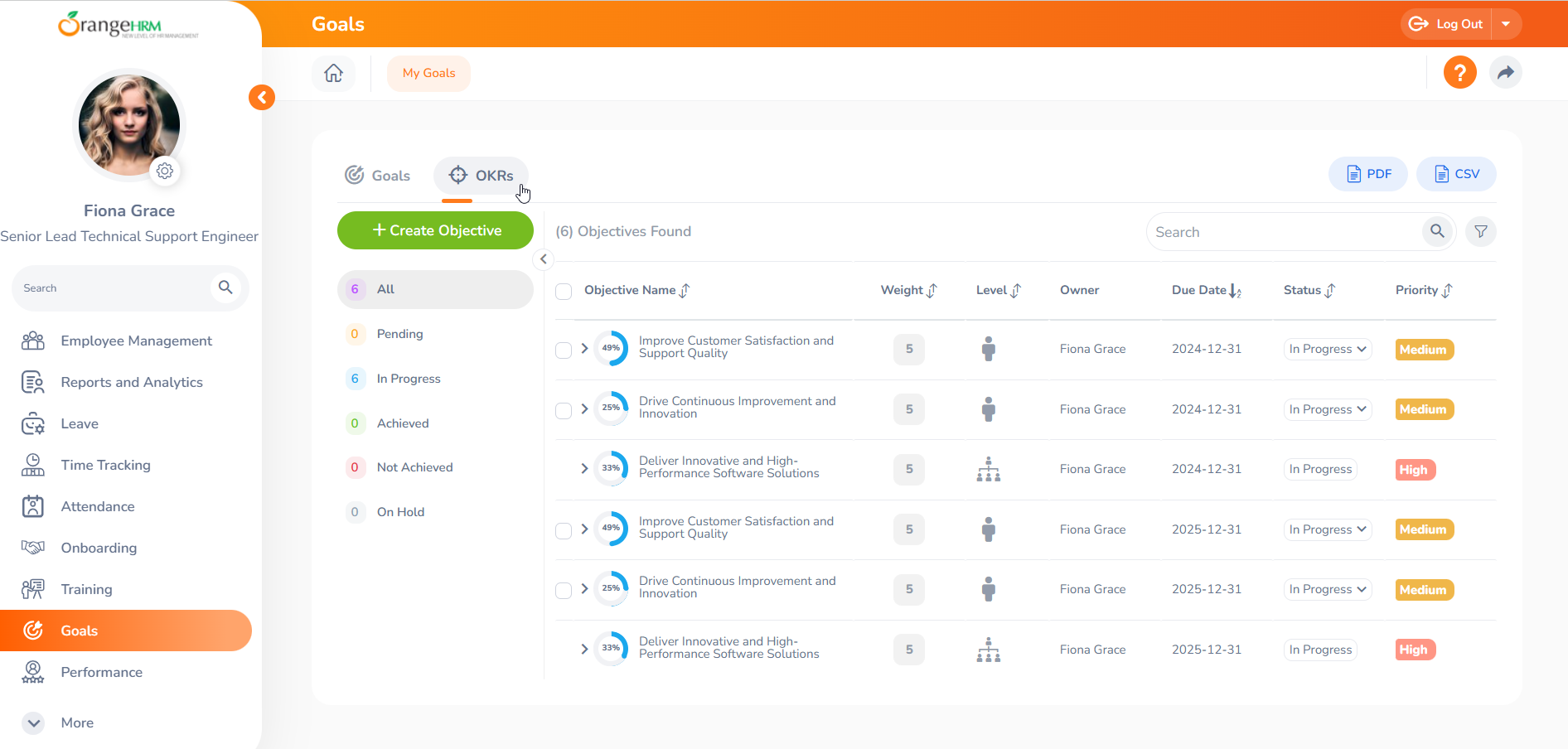Switch to the Goals tab
This screenshot has height=749, width=1568.
pyautogui.click(x=378, y=176)
